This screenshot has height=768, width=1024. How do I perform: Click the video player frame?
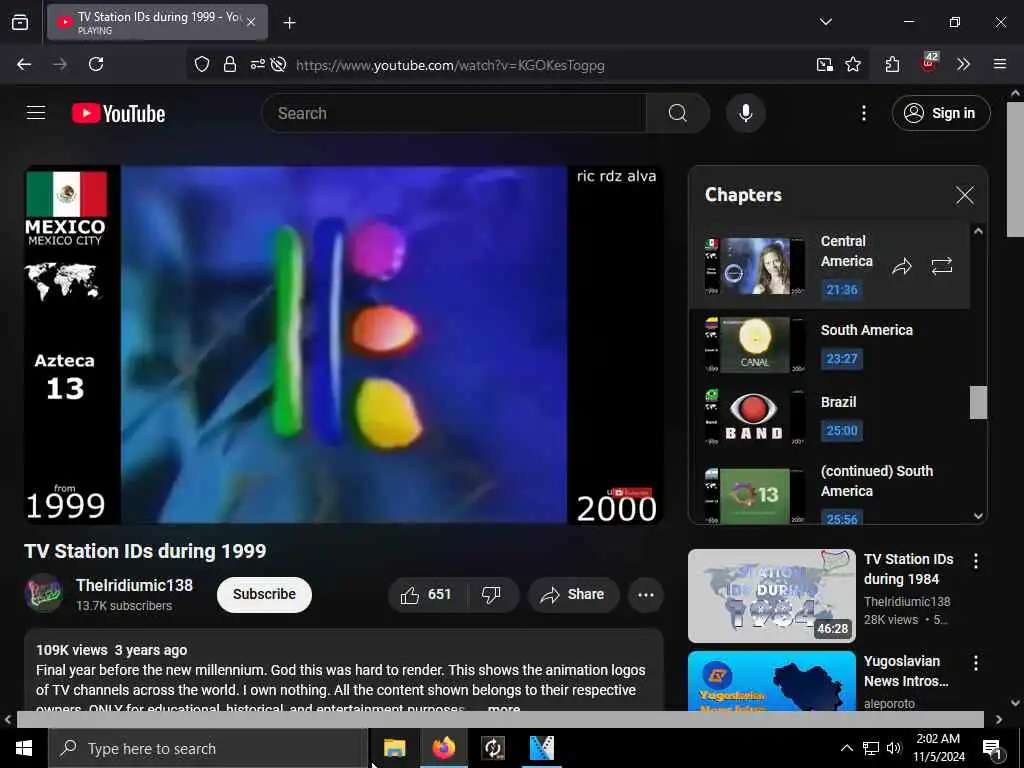click(x=344, y=345)
